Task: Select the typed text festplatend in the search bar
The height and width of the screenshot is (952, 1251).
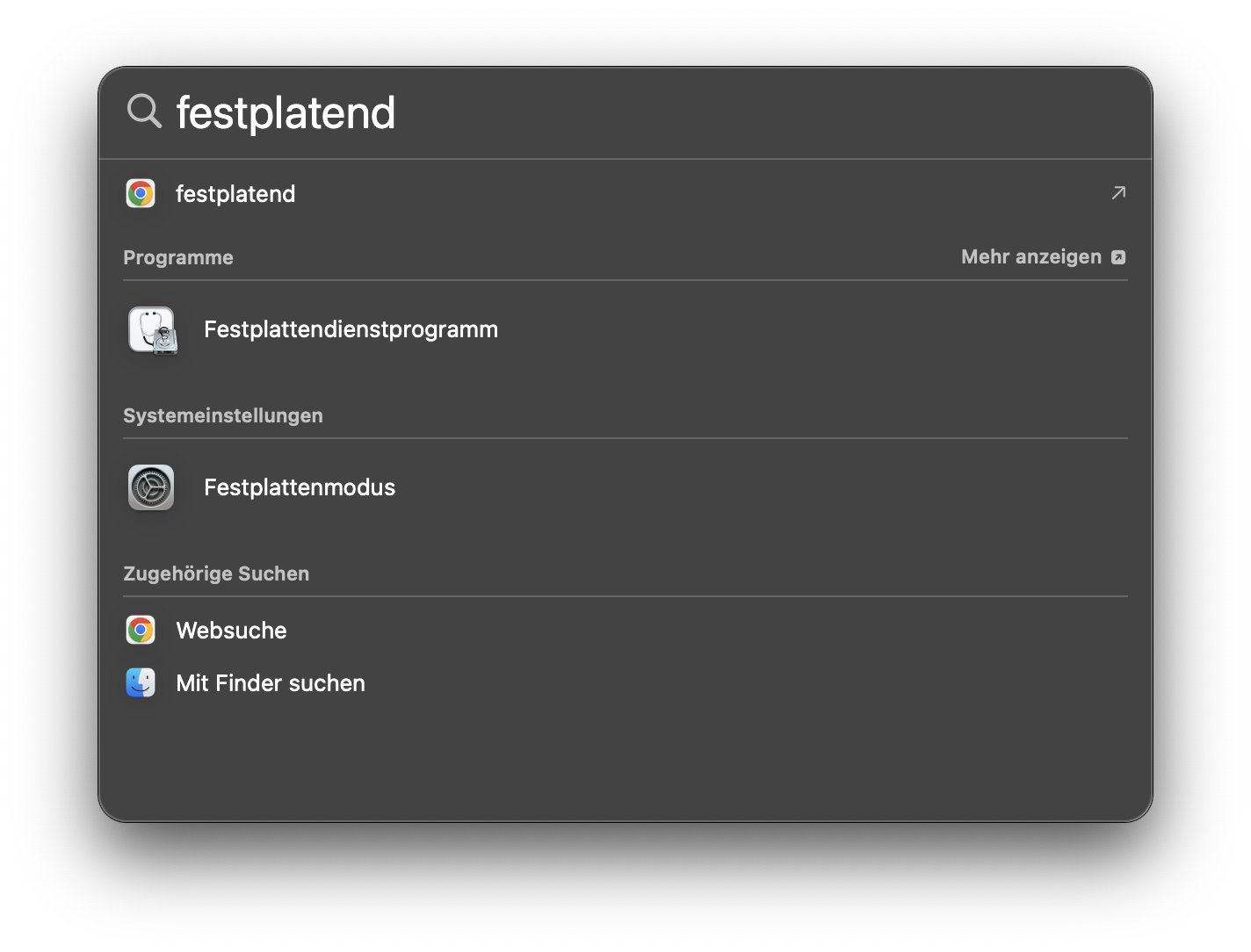Action: coord(286,112)
